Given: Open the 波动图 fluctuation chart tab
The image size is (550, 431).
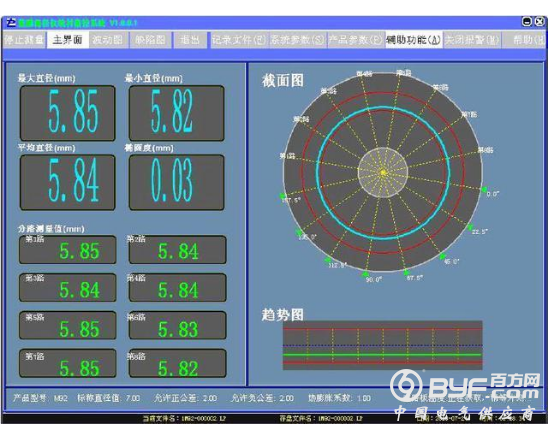Looking at the screenshot, I should point(108,40).
